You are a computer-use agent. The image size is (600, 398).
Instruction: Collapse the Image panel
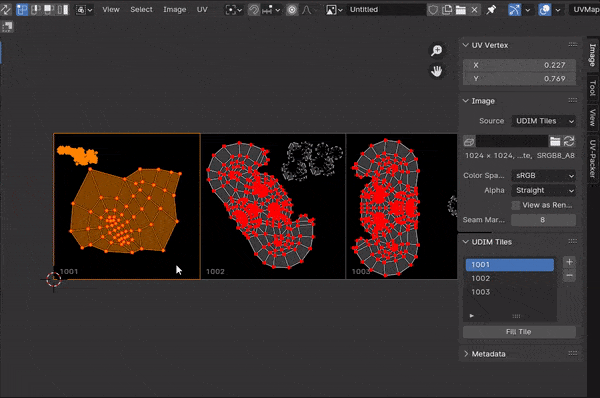click(x=466, y=101)
